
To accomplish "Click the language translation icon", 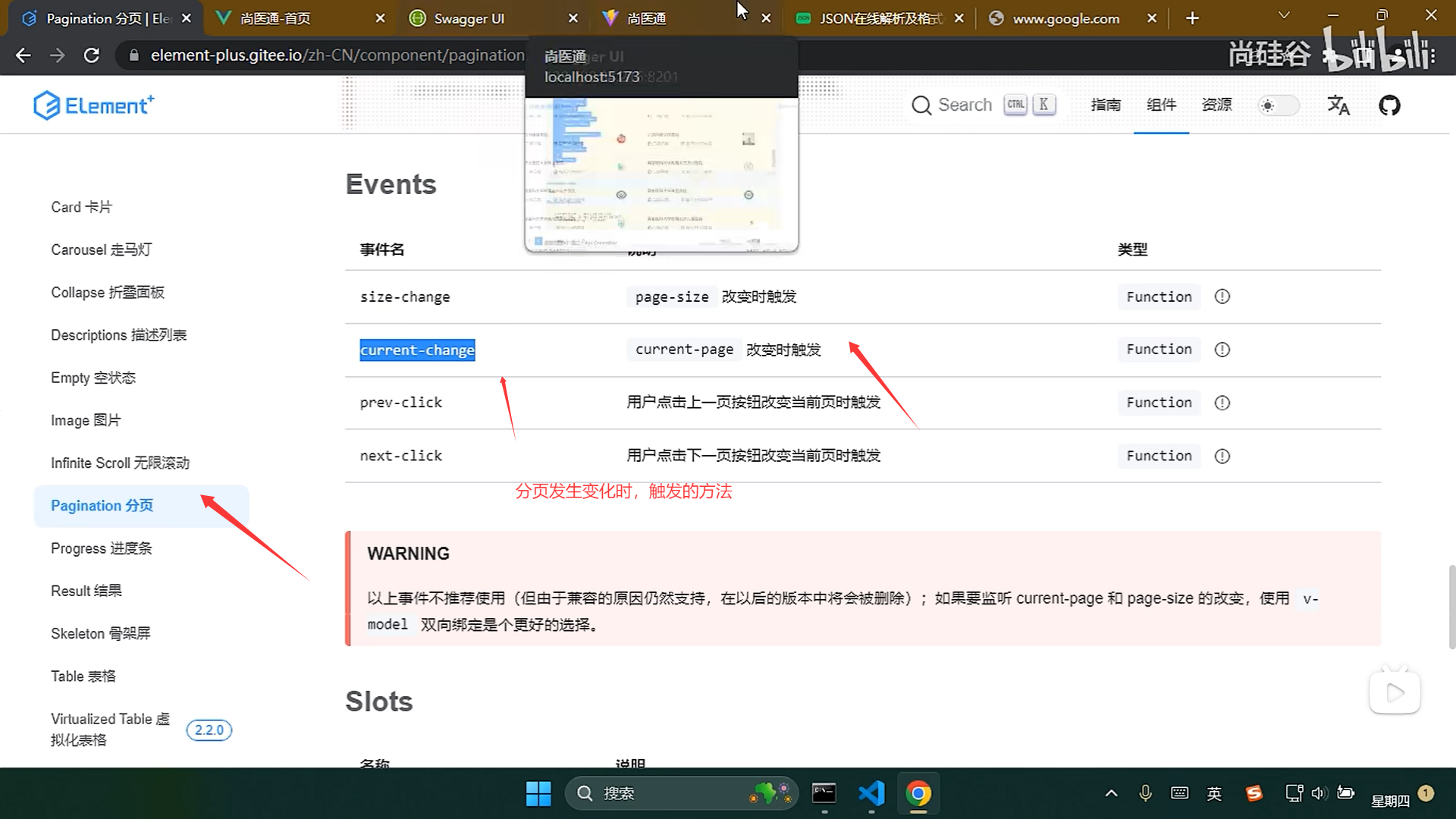I will tap(1338, 105).
